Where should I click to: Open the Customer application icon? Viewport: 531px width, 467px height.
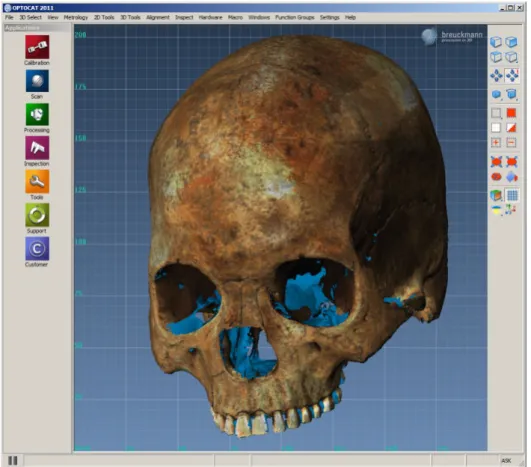click(x=37, y=249)
